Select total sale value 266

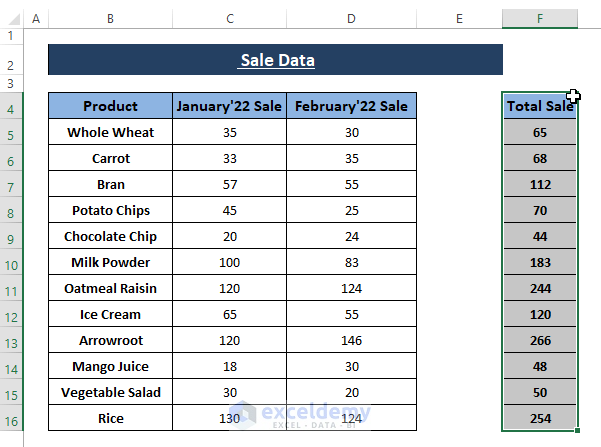540,341
